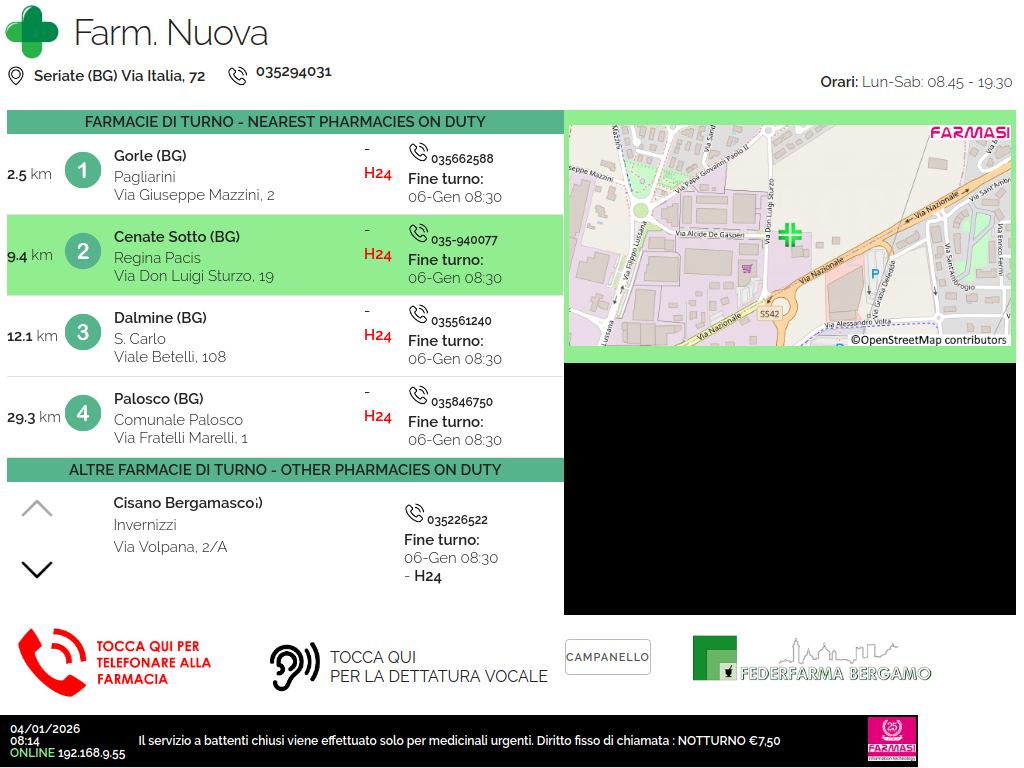Viewport: 1024px width, 768px height.
Task: Select the number 4 circle for Palosco
Action: coord(83,414)
